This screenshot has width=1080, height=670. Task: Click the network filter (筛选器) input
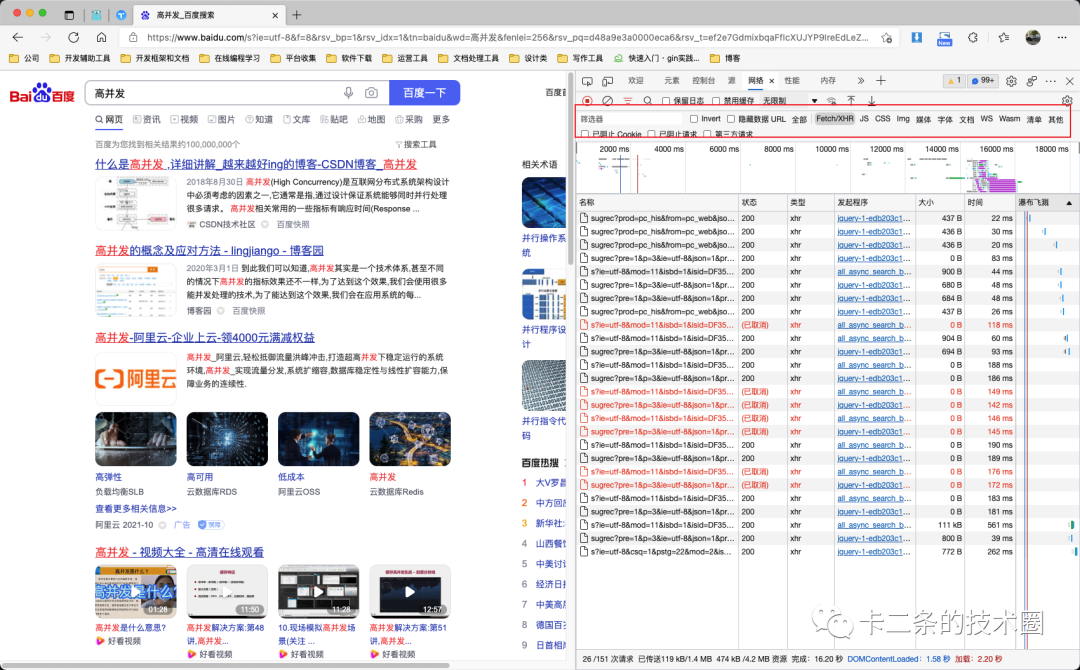tap(628, 119)
